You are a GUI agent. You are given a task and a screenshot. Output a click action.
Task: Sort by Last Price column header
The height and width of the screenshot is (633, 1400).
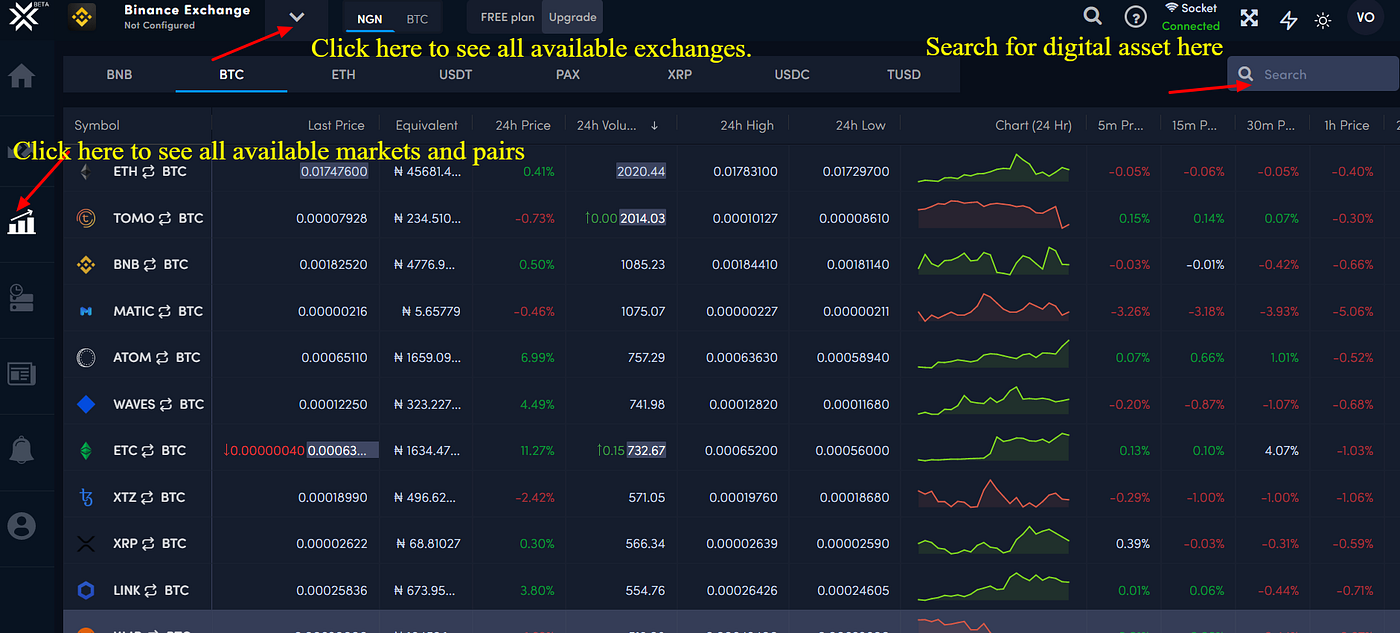(336, 125)
